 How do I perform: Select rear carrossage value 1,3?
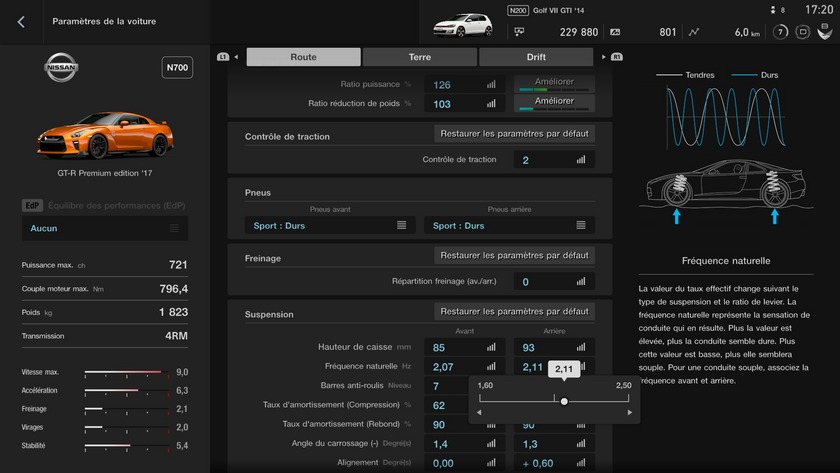[x=530, y=444]
